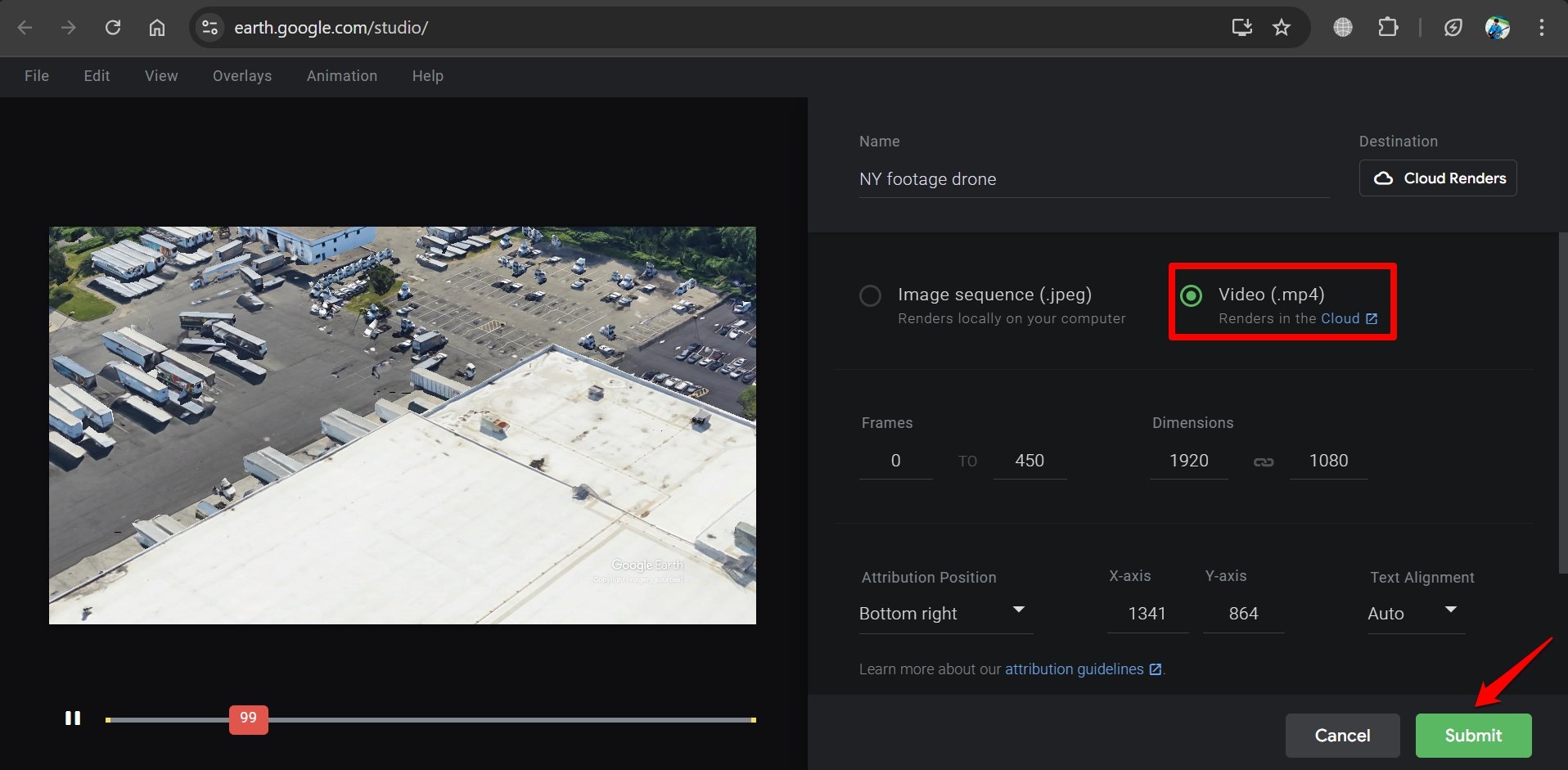Edit the end frame field showing 450
Viewport: 1568px width, 770px height.
click(x=1030, y=461)
